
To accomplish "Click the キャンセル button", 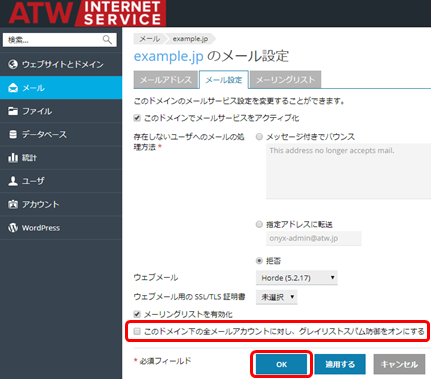I will coord(399,364).
